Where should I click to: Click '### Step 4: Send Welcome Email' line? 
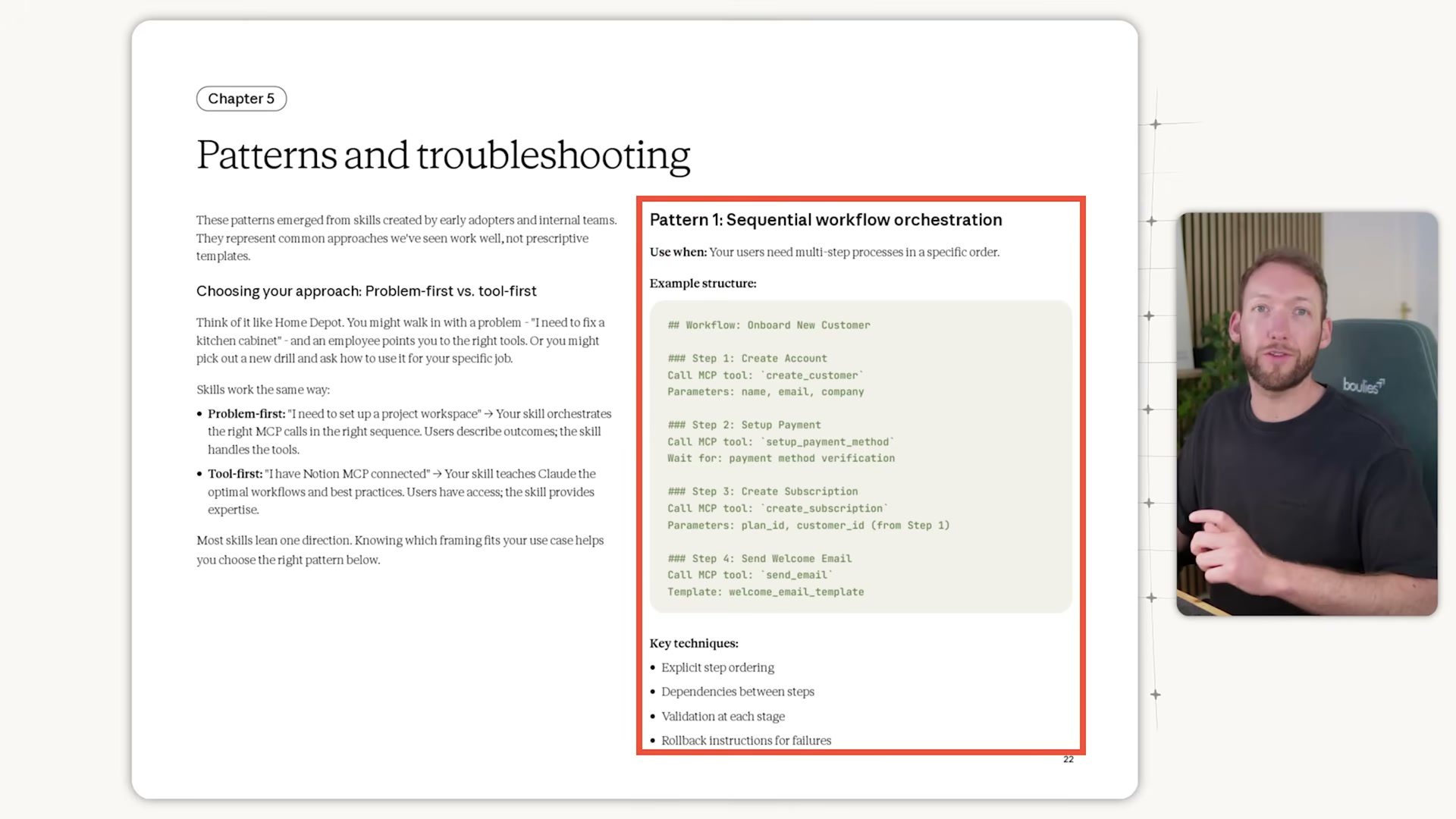coord(760,559)
